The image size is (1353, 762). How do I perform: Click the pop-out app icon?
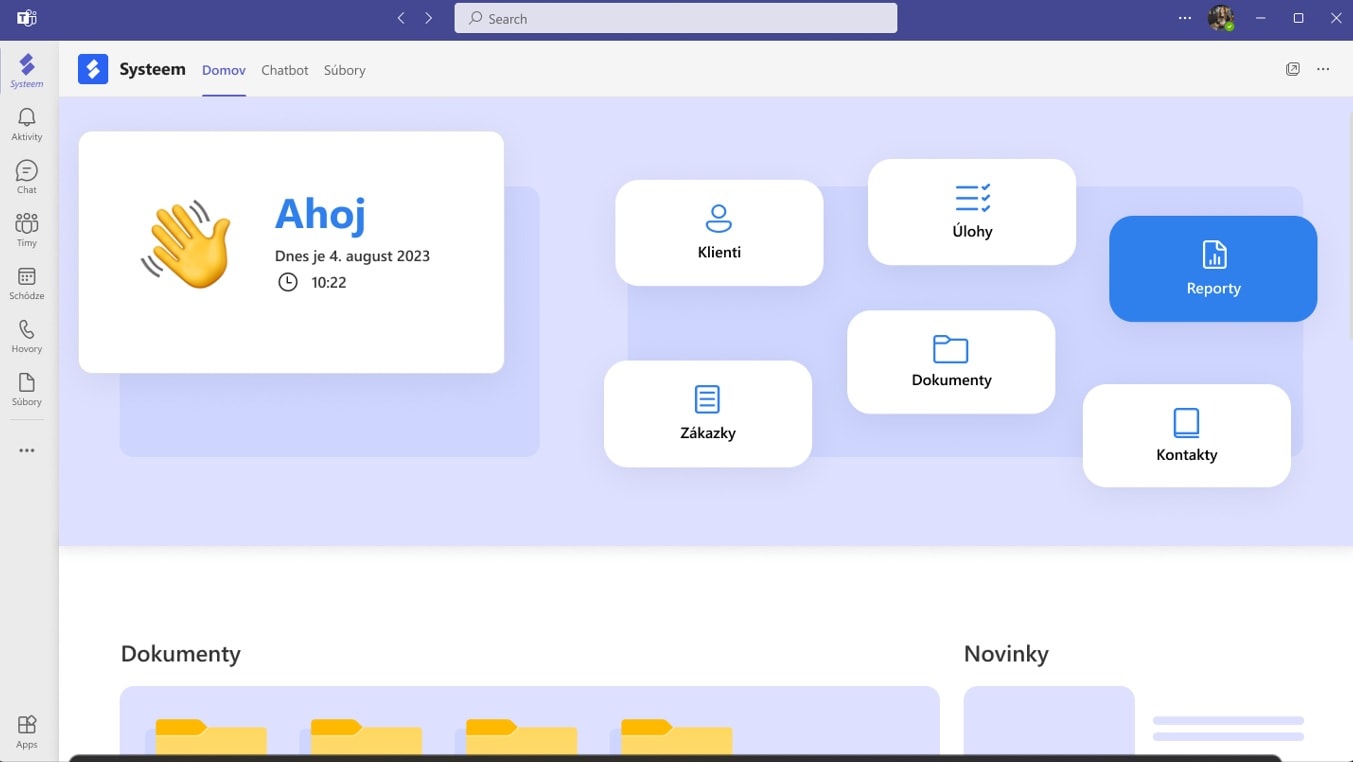click(x=1293, y=69)
